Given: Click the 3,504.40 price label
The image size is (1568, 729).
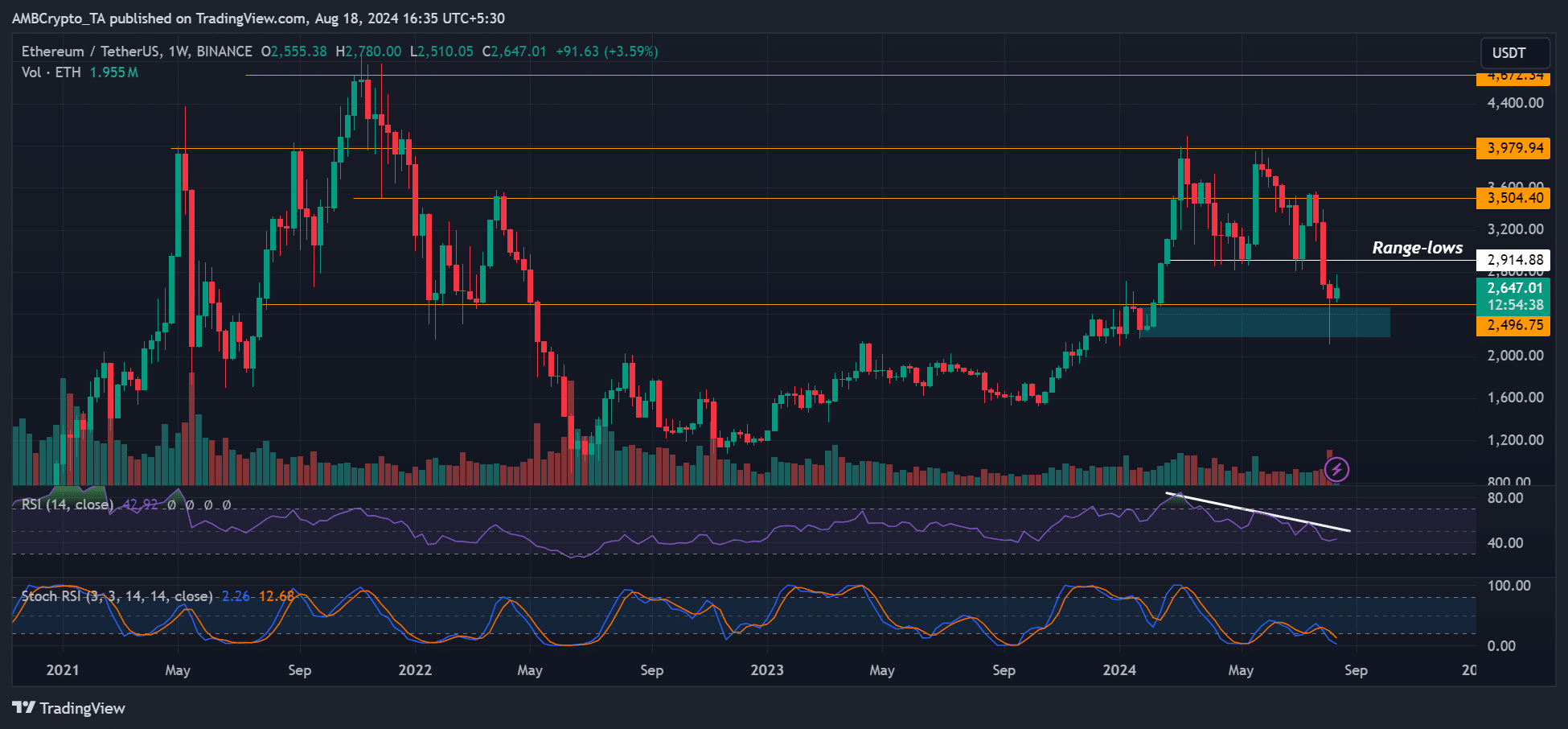Looking at the screenshot, I should 1513,198.
